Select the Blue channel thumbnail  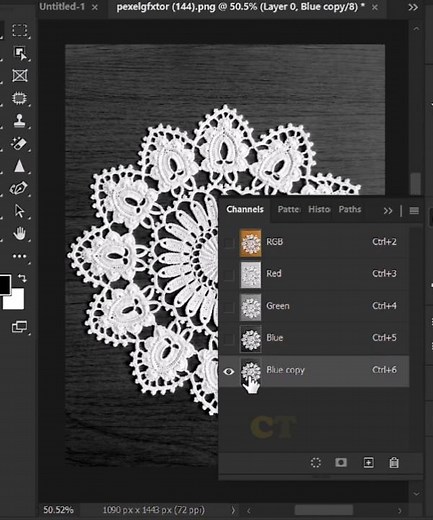[251, 339]
